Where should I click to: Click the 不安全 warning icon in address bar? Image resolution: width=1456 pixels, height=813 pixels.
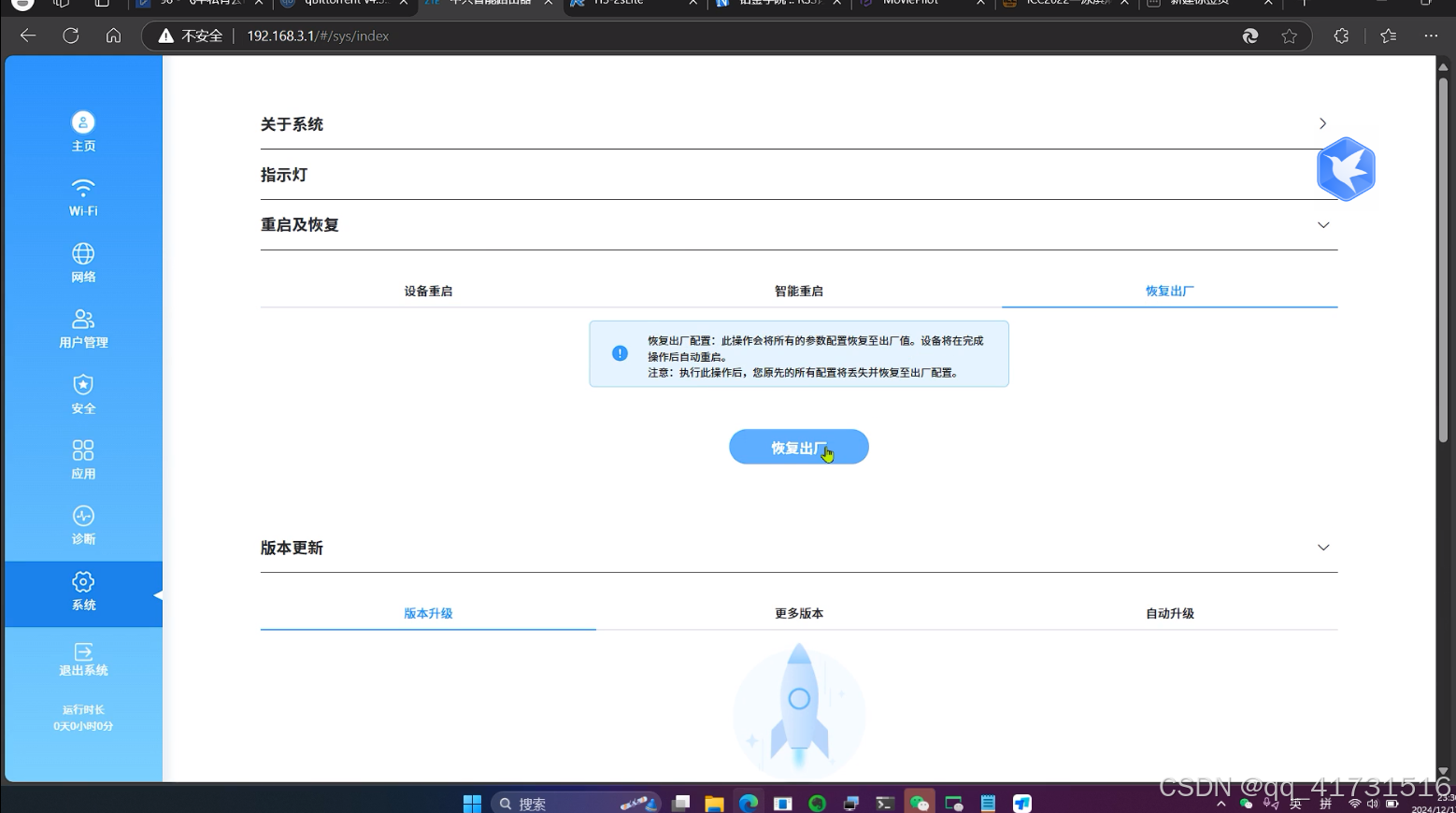tap(166, 36)
